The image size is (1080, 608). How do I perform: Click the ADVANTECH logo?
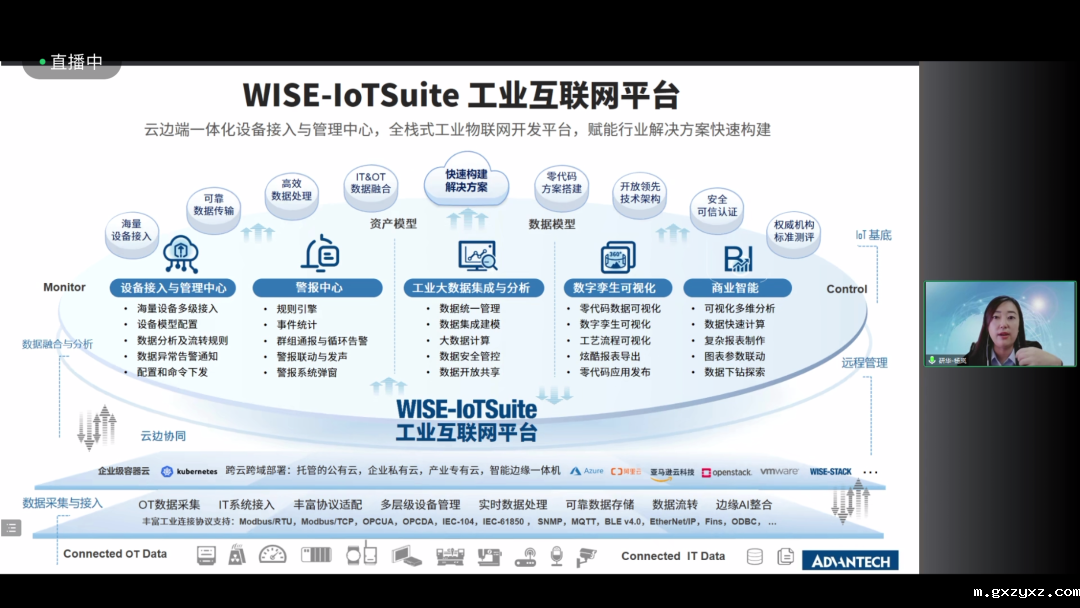pyautogui.click(x=851, y=559)
